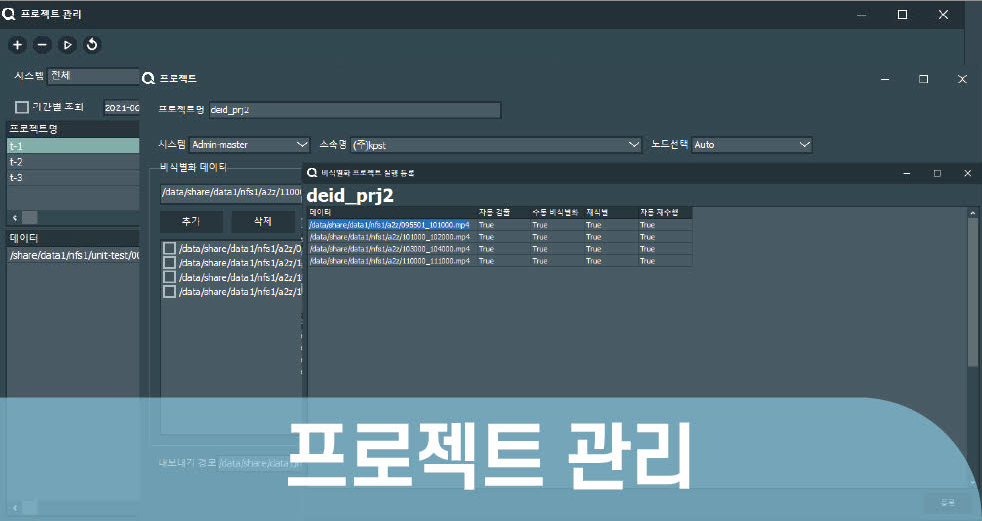Check the first data file checkbox
Image resolution: width=982 pixels, height=521 pixels.
[169, 248]
